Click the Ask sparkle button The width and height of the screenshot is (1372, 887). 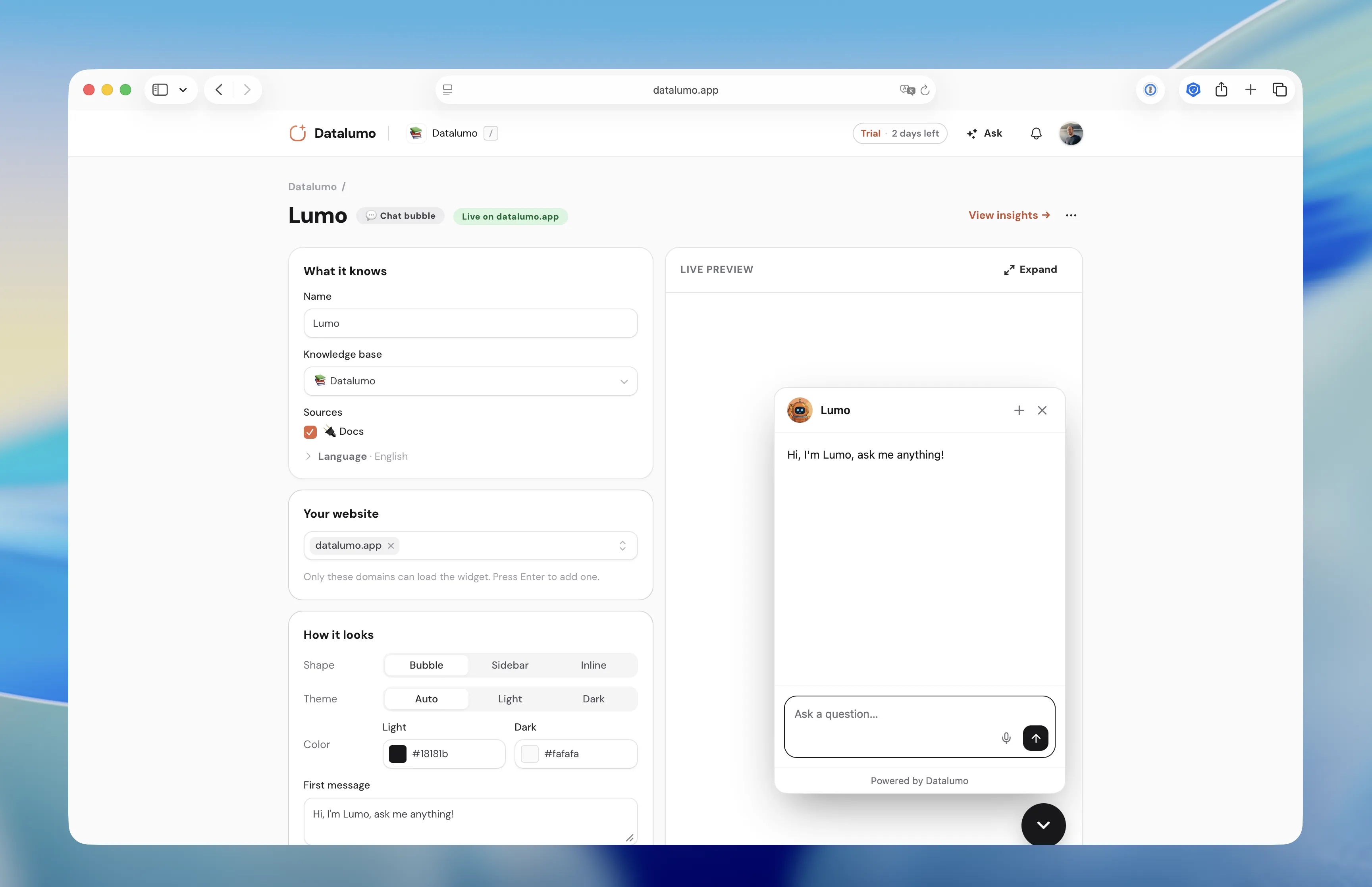985,133
